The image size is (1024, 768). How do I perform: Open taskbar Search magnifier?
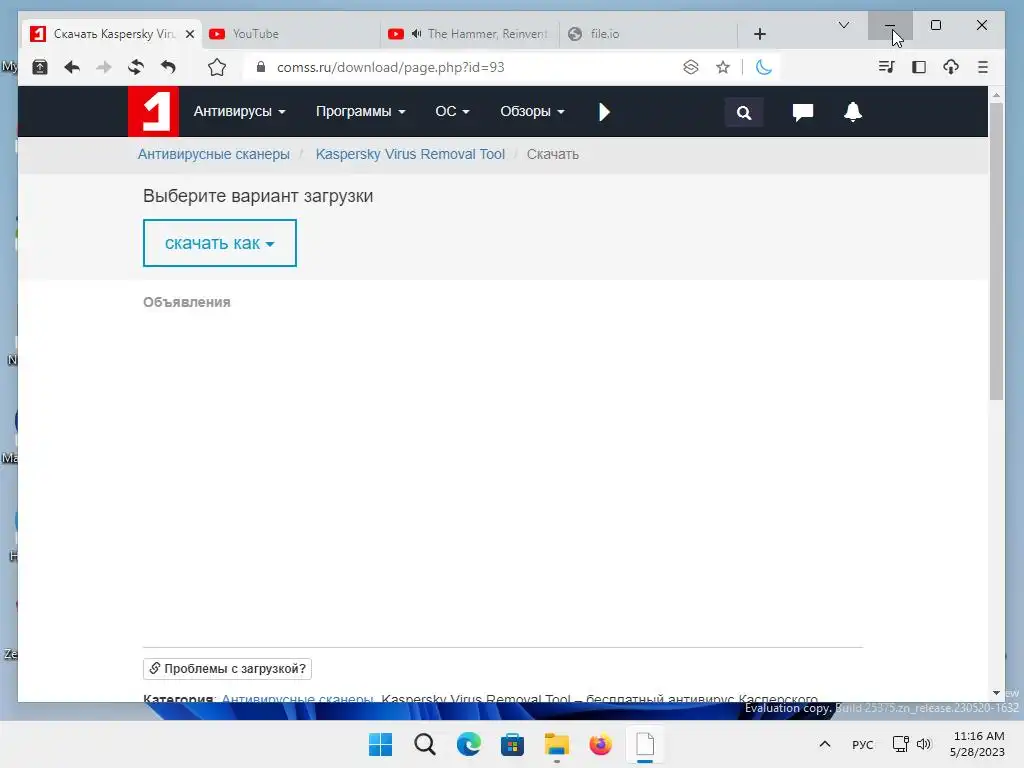click(424, 744)
